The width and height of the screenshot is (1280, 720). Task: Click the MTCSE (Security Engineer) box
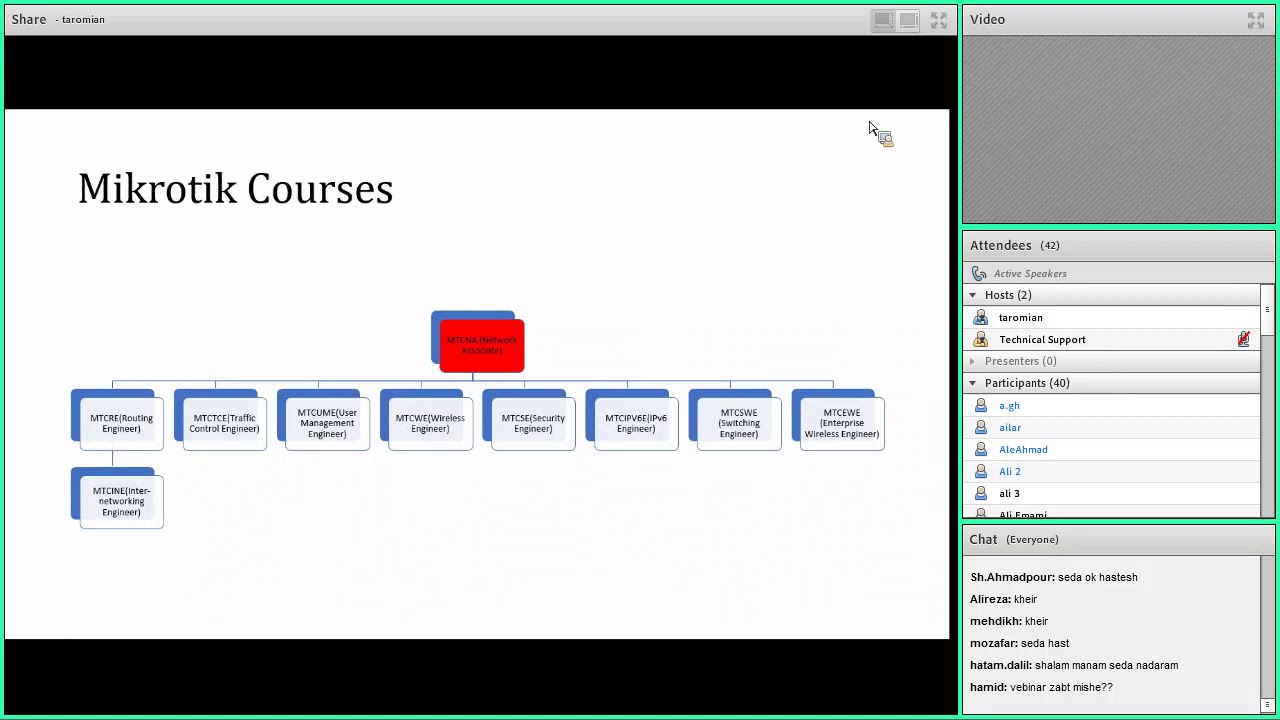533,423
